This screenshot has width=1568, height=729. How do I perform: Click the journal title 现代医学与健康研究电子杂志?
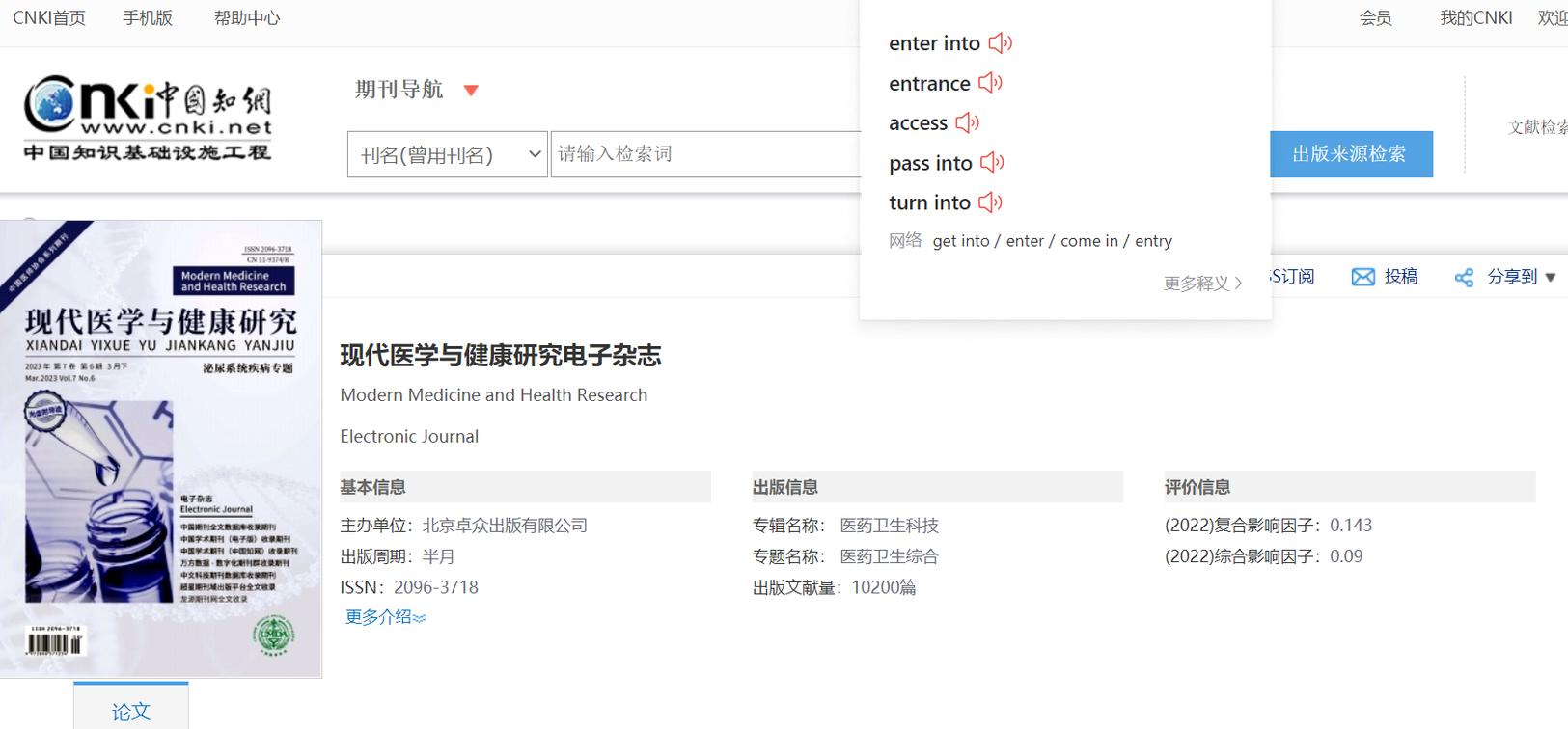(x=501, y=356)
